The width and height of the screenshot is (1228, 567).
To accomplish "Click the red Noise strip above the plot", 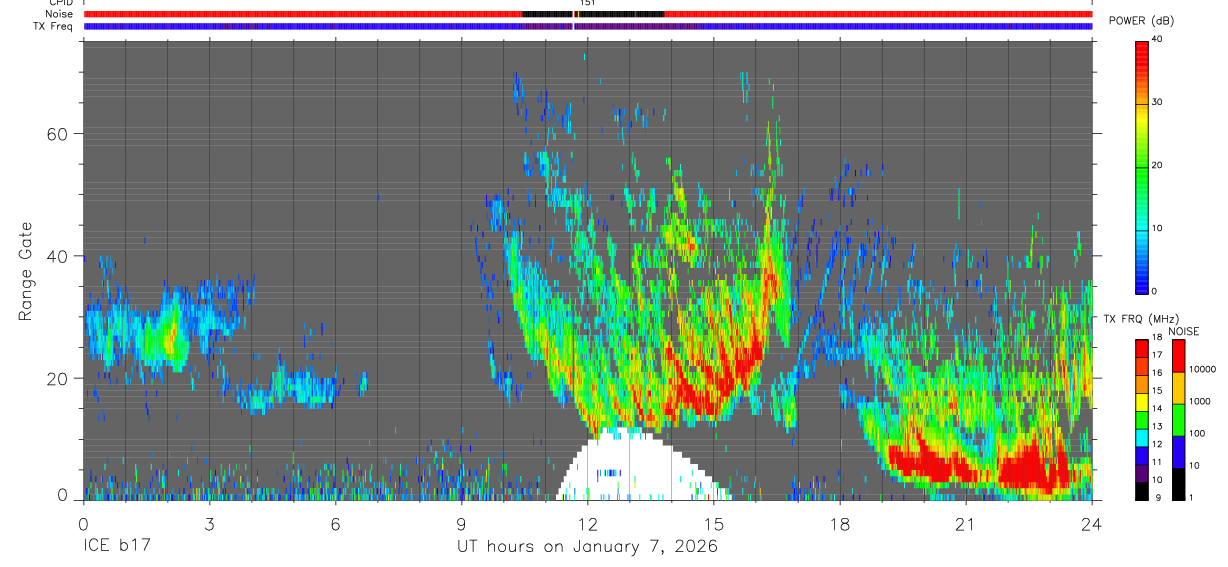I will tap(588, 14).
